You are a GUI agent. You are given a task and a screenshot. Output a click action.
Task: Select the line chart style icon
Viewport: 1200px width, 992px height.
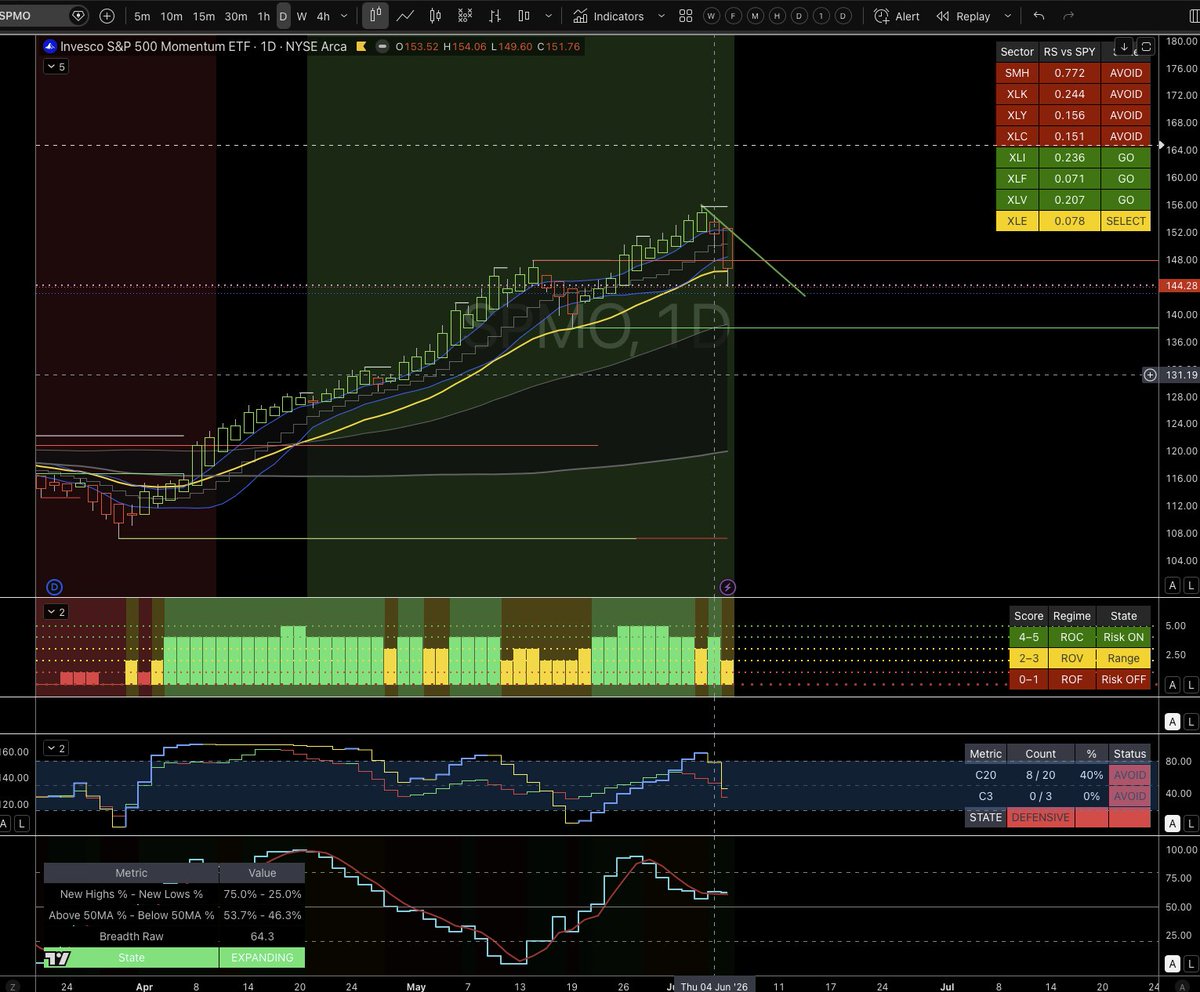(x=406, y=16)
